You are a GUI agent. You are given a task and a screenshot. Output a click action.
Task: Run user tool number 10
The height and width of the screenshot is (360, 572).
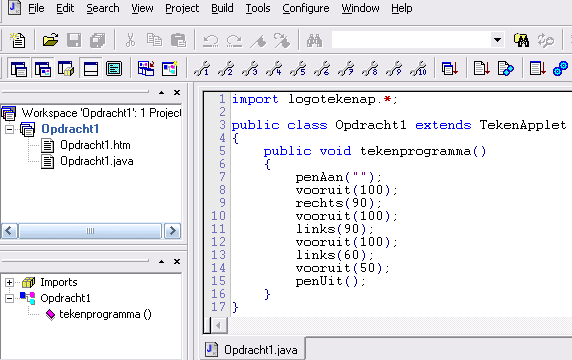[x=418, y=68]
